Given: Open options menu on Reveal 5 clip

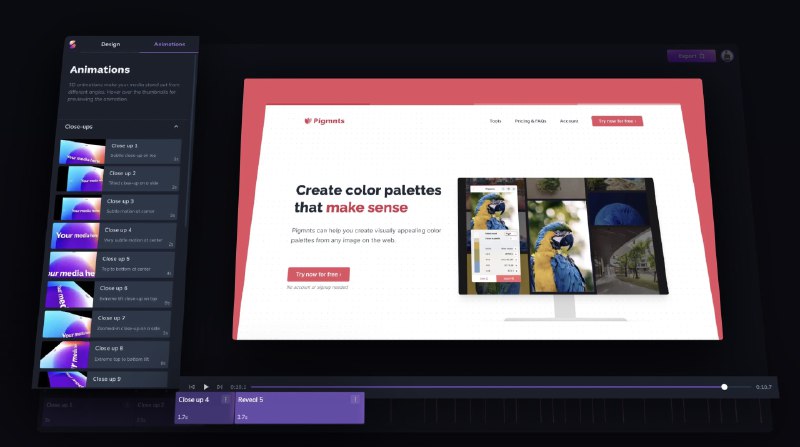Looking at the screenshot, I should tap(354, 400).
